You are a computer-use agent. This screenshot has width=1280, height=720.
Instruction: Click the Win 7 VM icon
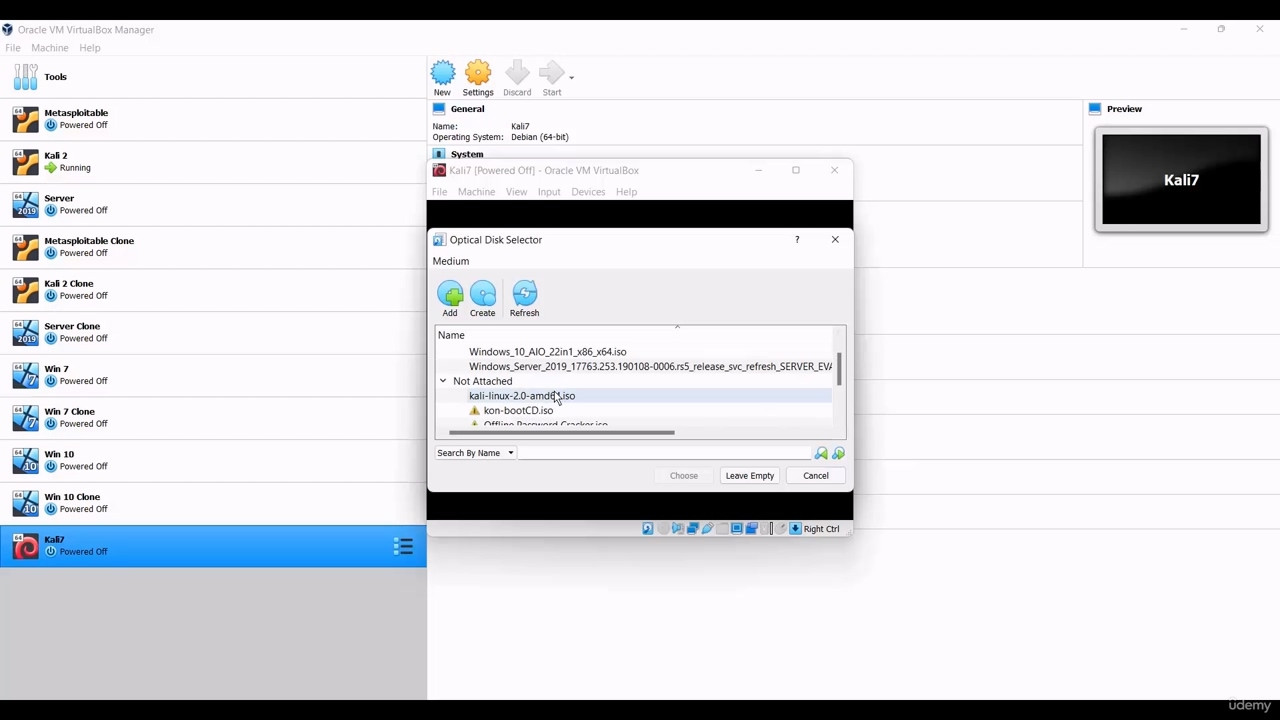[26, 375]
